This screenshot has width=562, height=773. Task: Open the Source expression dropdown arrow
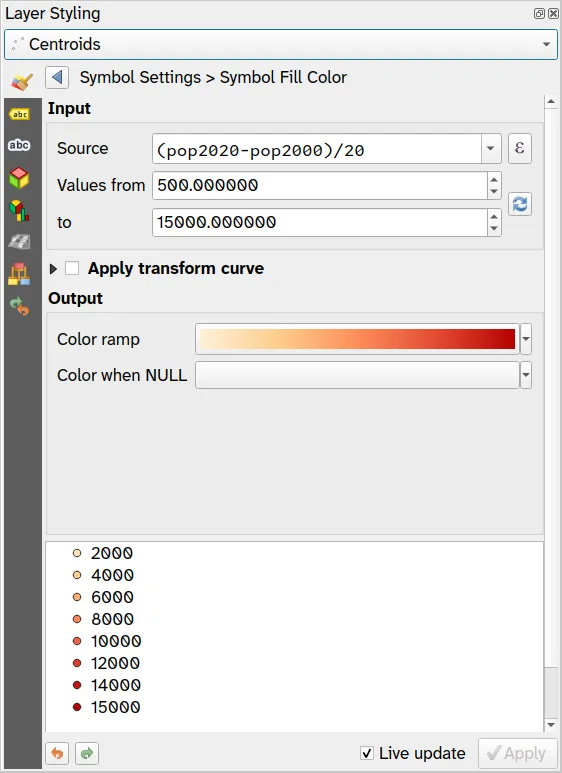(491, 148)
